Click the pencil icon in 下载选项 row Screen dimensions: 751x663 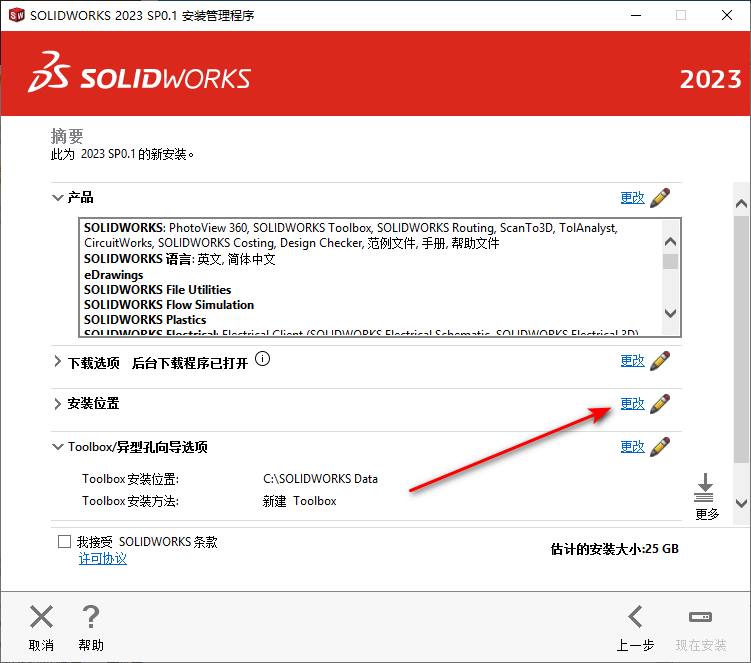(x=660, y=361)
